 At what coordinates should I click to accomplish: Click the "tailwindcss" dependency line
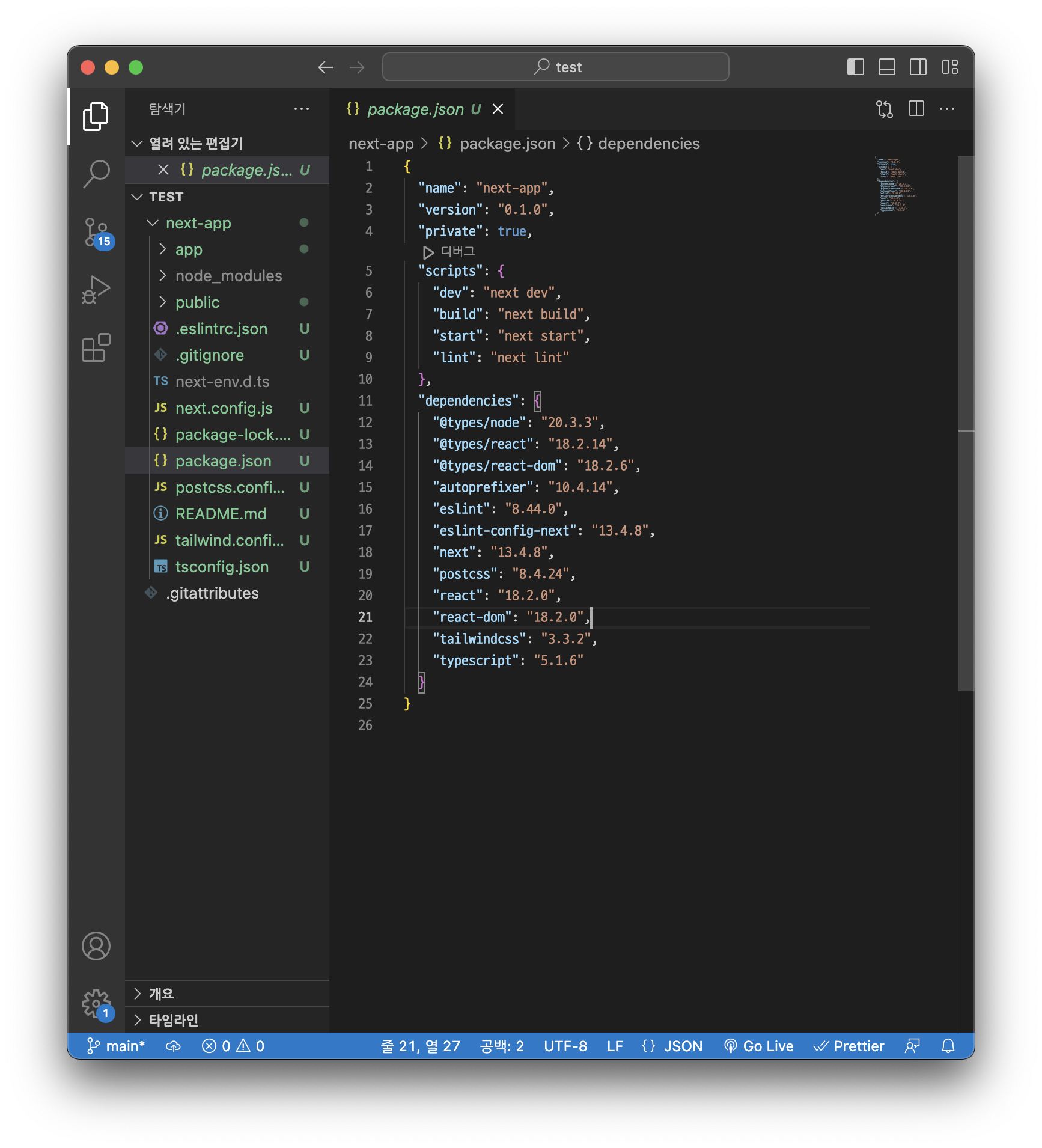click(x=514, y=639)
